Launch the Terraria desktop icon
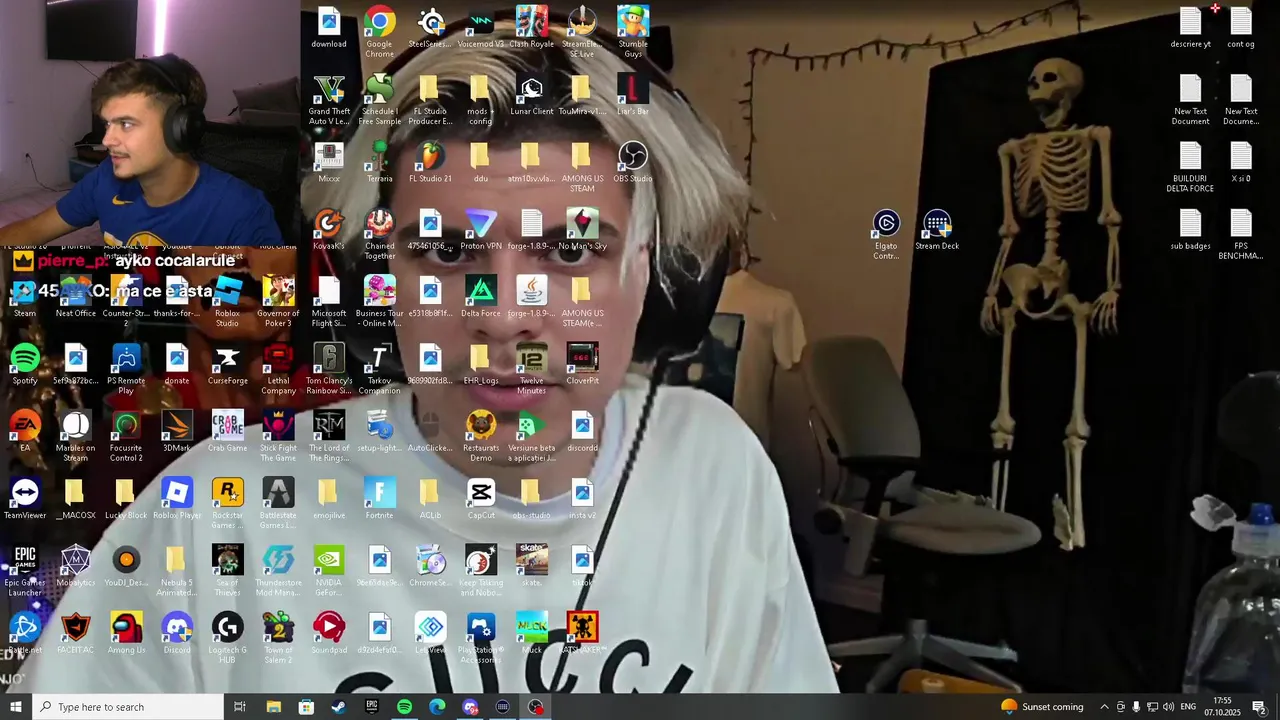This screenshot has height=720, width=1280. (x=379, y=162)
